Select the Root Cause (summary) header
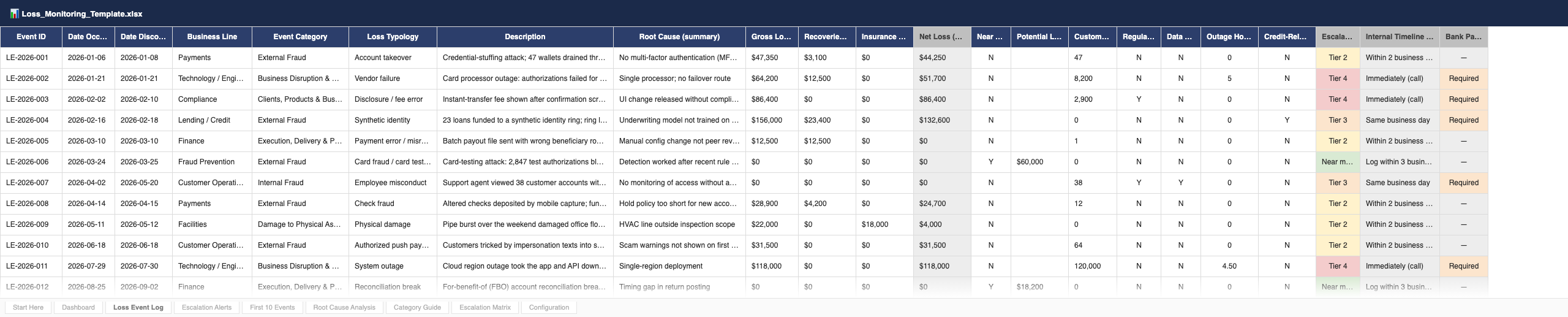The image size is (1568, 317). [x=679, y=37]
